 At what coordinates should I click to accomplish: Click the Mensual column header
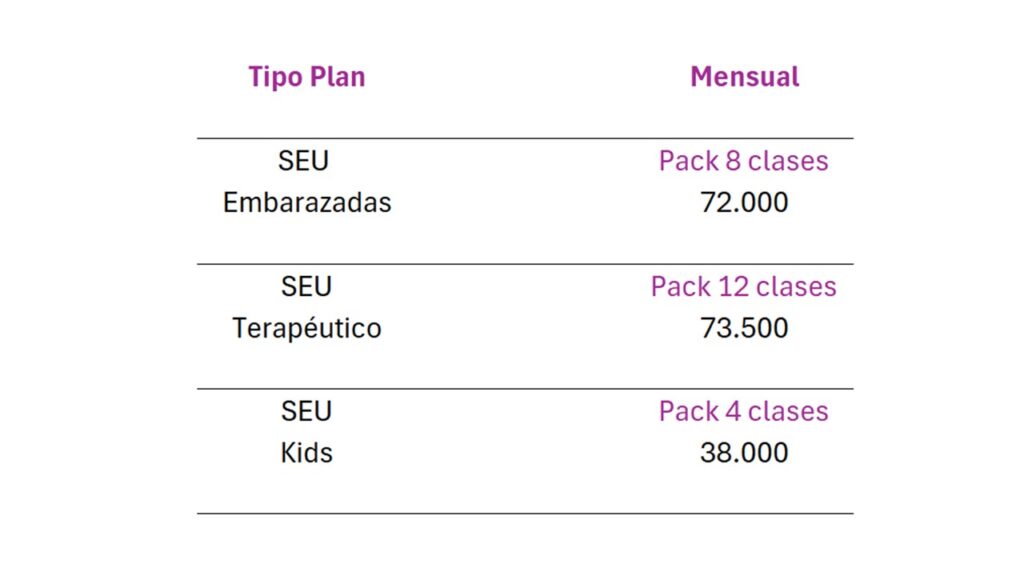[744, 76]
